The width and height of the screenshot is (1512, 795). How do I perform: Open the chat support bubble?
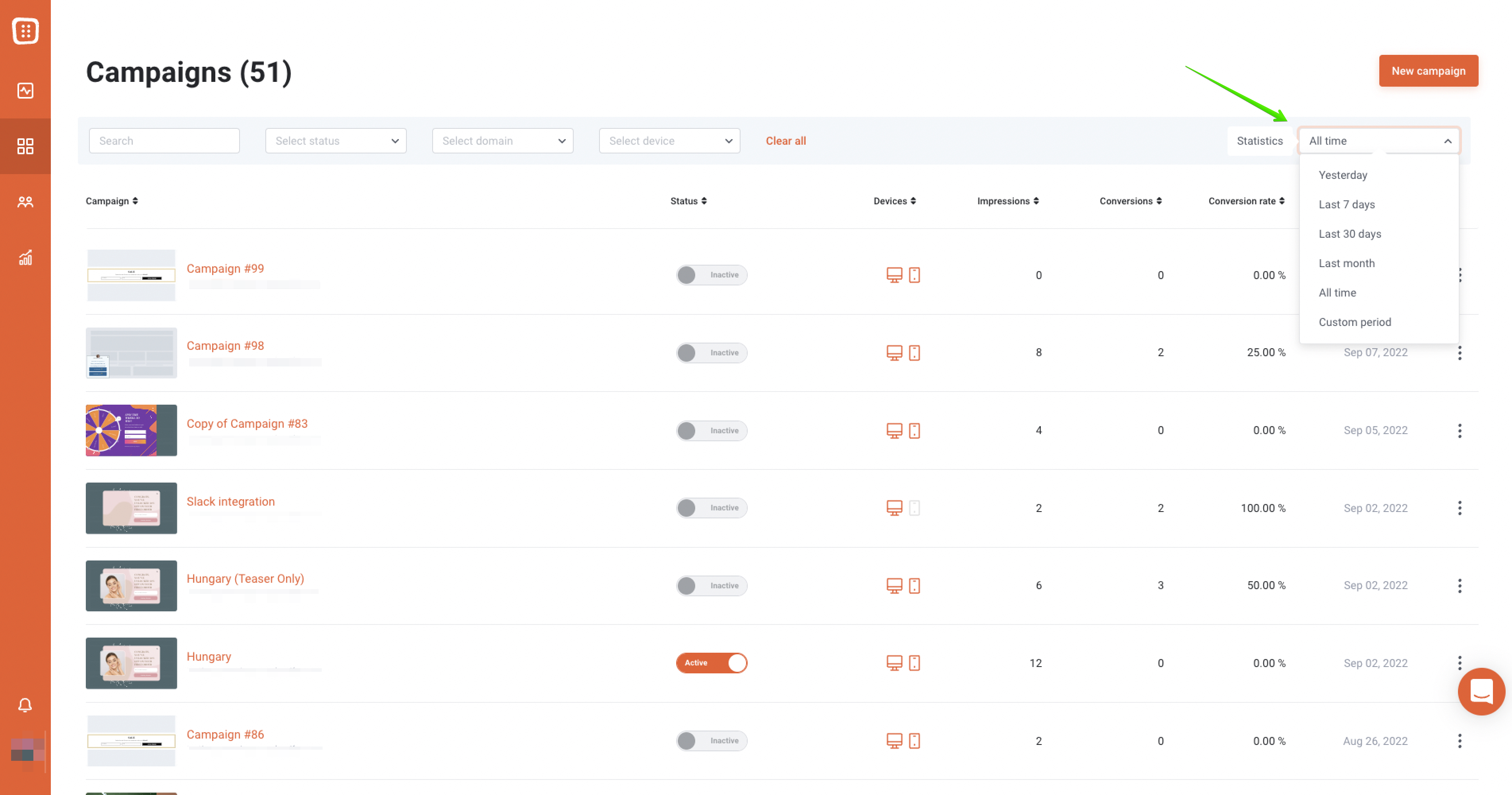pyautogui.click(x=1481, y=691)
